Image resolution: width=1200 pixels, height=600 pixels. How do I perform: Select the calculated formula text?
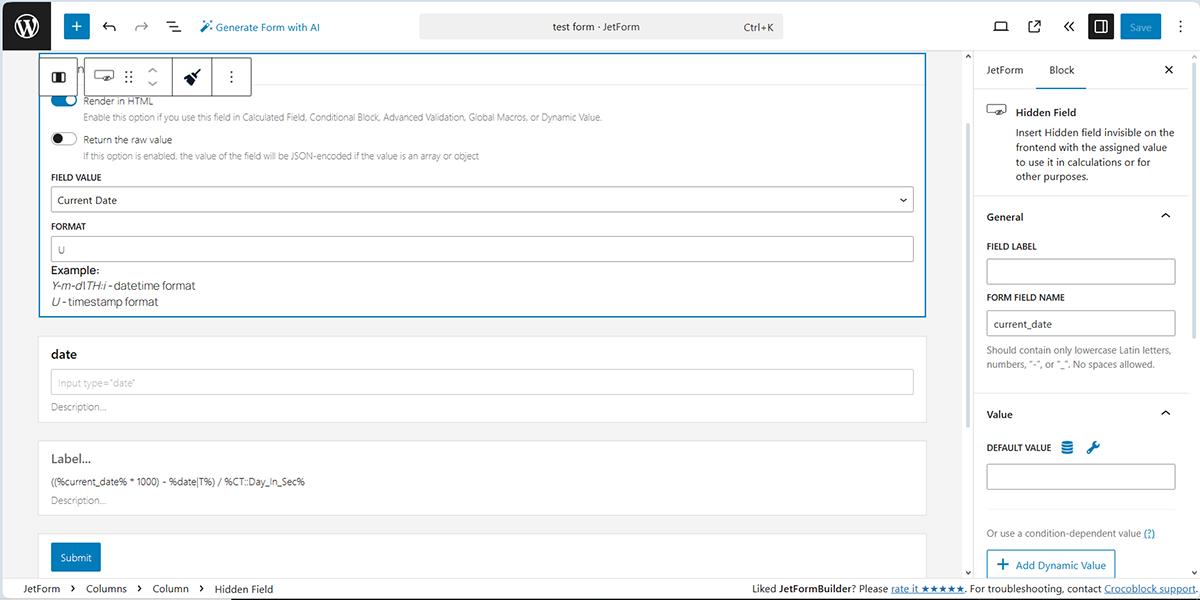pos(178,481)
